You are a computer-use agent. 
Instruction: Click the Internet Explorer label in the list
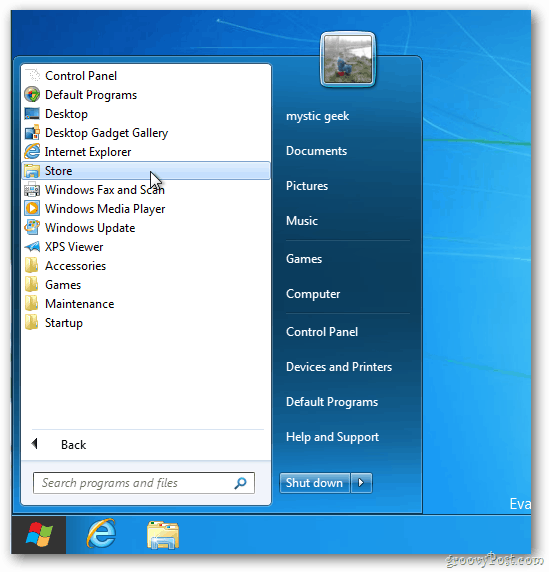(x=88, y=152)
